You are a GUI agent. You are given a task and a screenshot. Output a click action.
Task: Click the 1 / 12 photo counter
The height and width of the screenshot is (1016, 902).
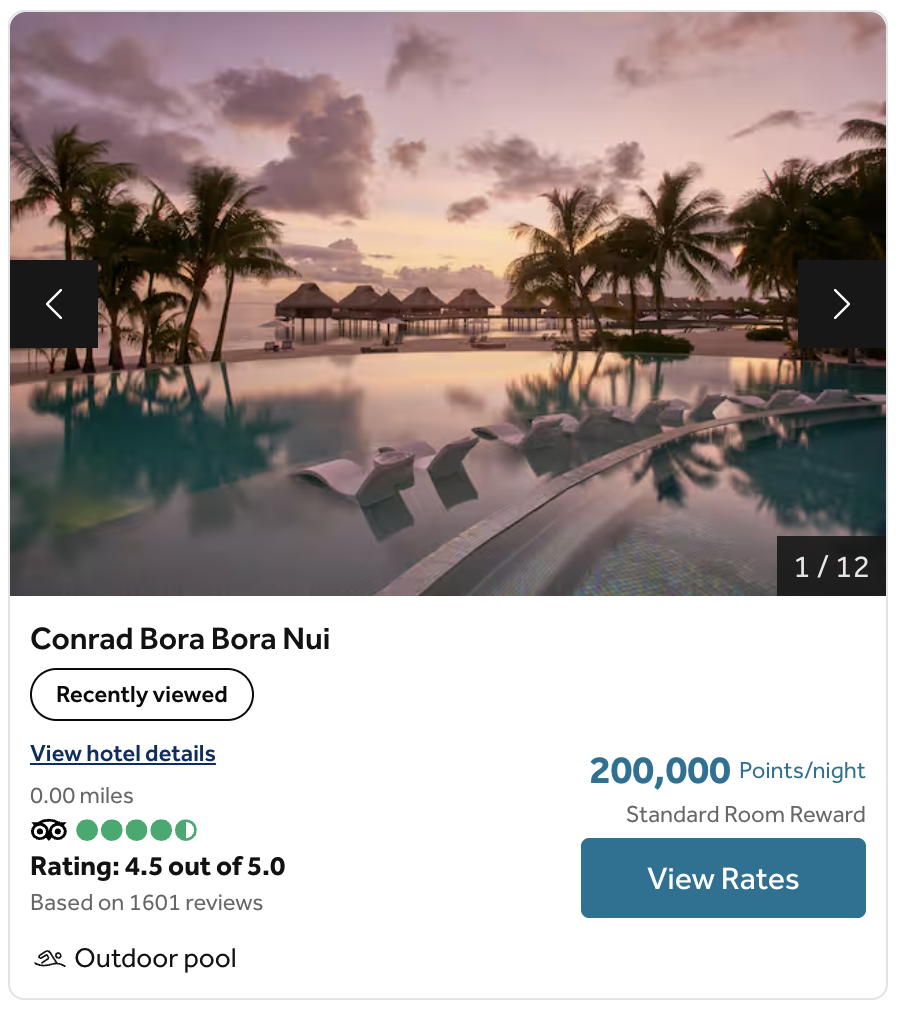click(831, 567)
